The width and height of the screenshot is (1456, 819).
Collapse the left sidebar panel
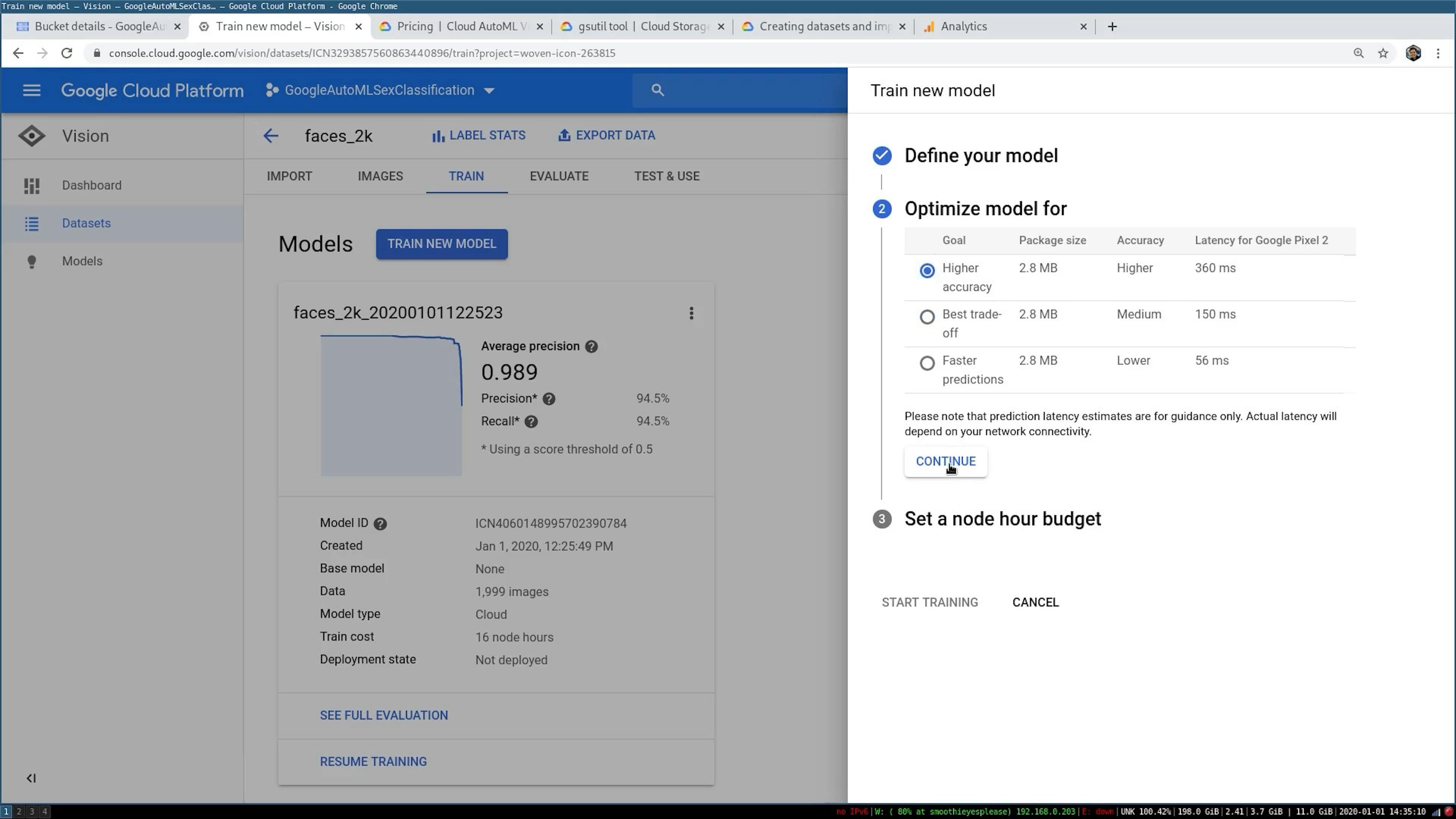(31, 778)
